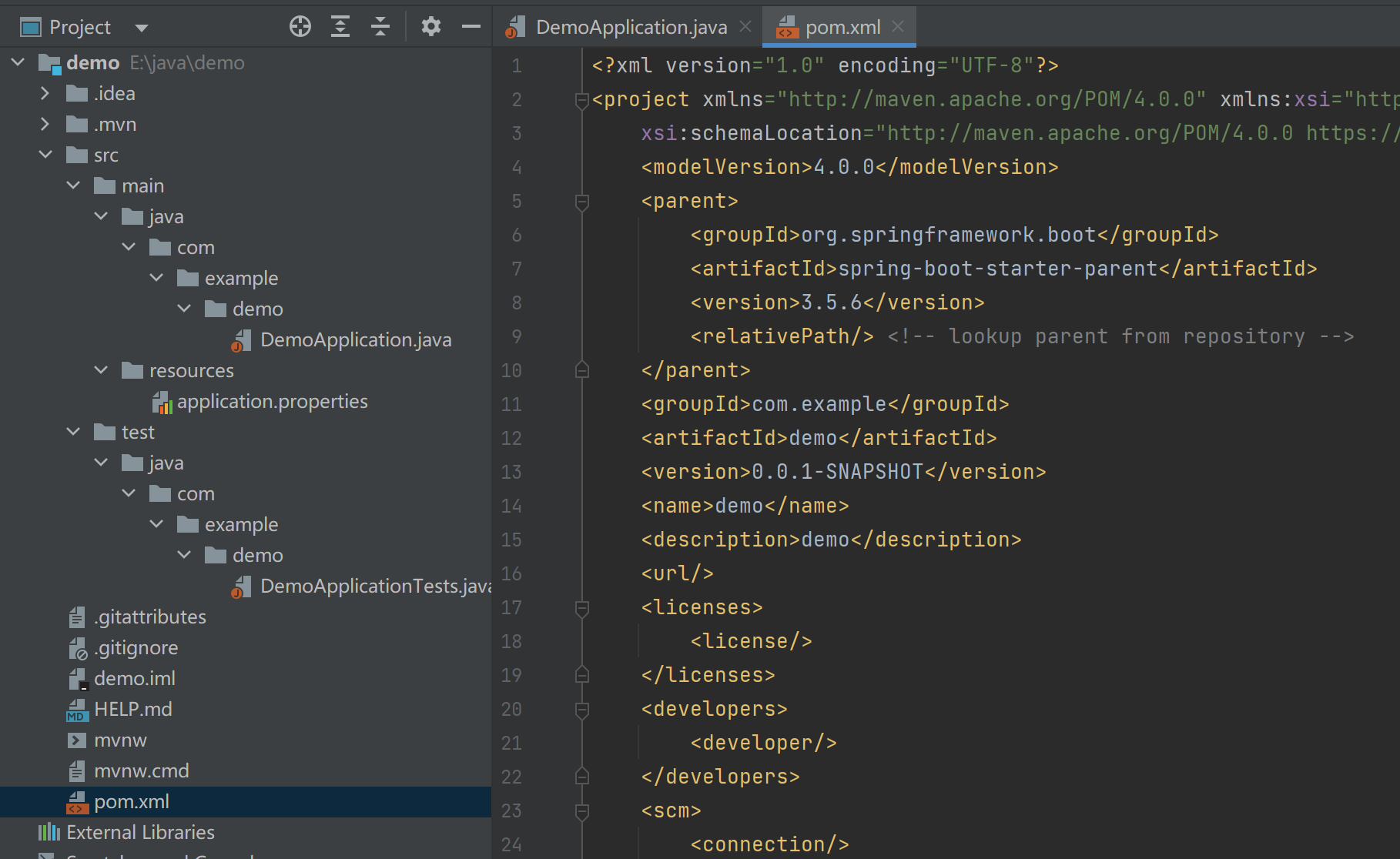This screenshot has height=859, width=1400.
Task: Open Project panel settings gear
Action: click(x=431, y=27)
